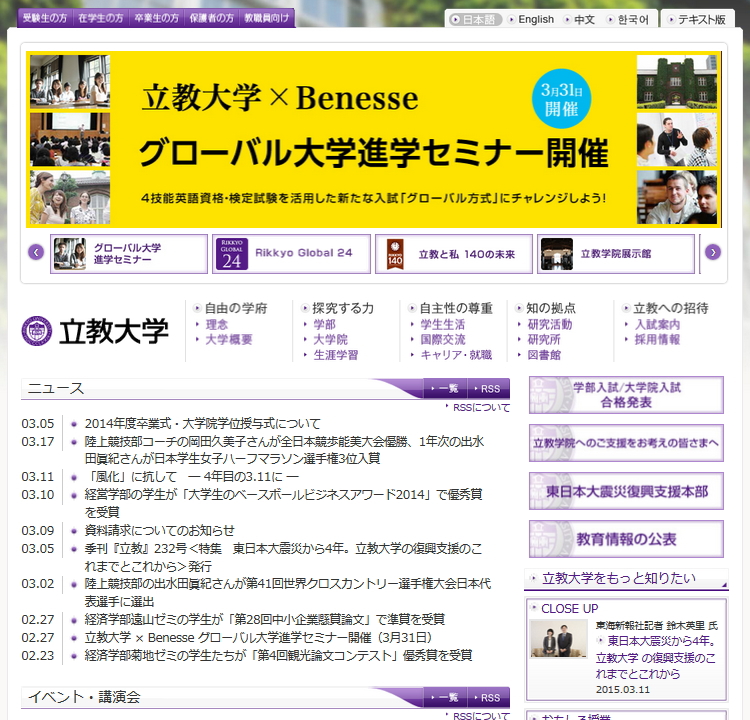This screenshot has width=750, height=720.
Task: Open the 資料請求についてのお知らせ news item
Action: pyautogui.click(x=159, y=530)
